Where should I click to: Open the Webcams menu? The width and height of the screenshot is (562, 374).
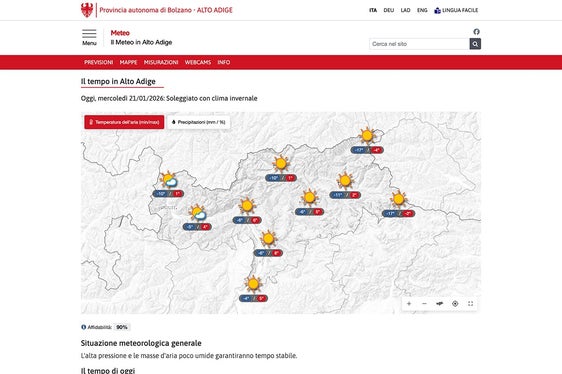198,62
